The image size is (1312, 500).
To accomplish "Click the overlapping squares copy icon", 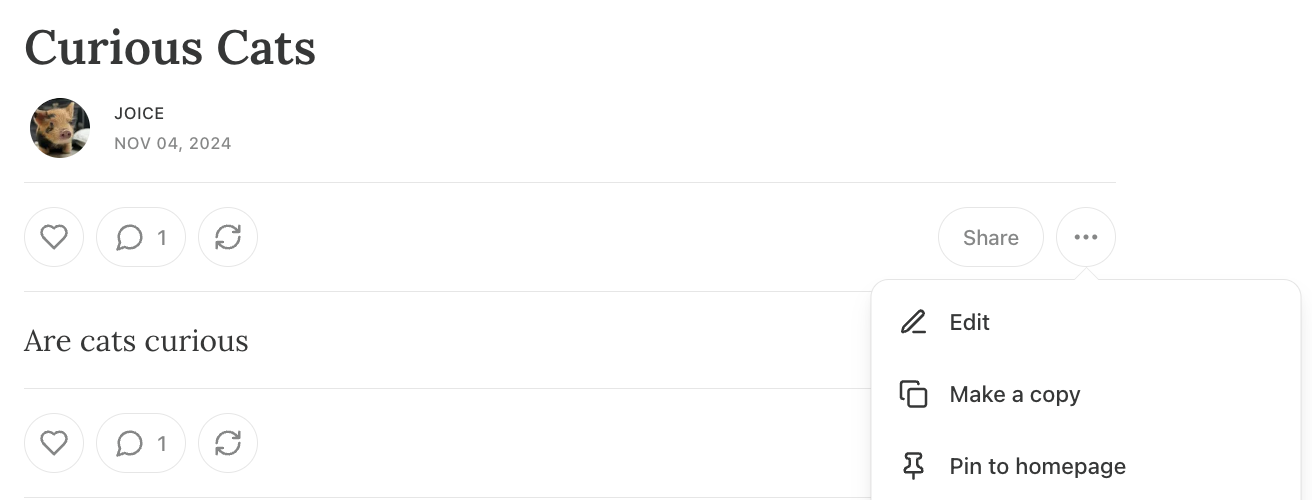I will 914,394.
